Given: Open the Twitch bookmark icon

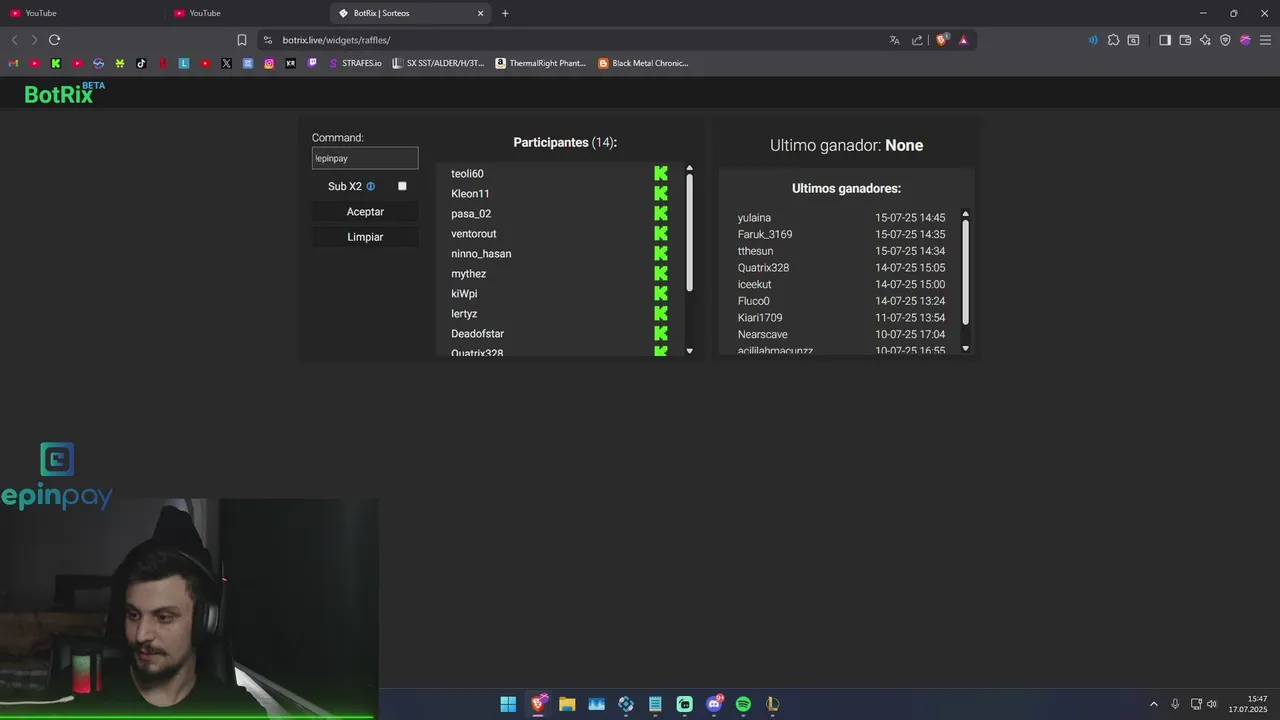Looking at the screenshot, I should click(x=312, y=63).
